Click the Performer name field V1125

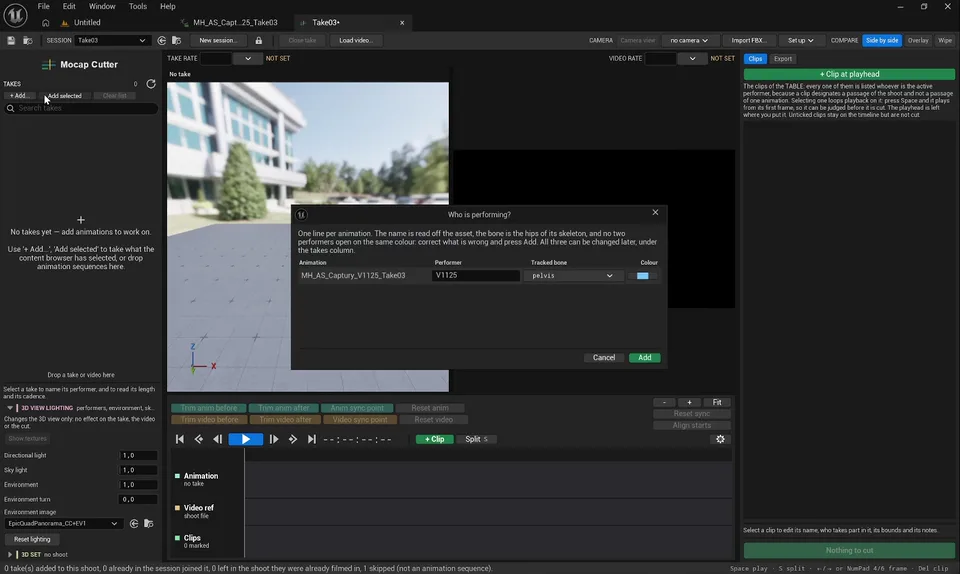[x=476, y=276]
